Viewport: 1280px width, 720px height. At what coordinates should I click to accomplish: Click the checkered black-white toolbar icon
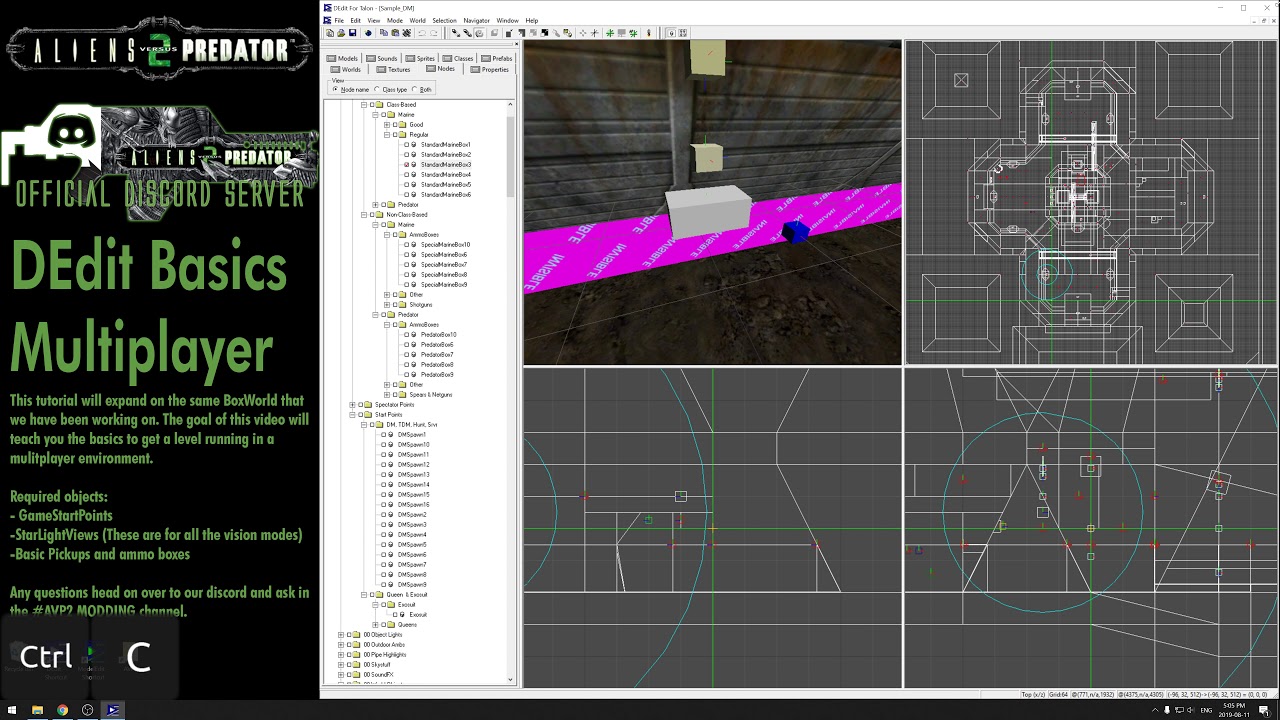click(x=544, y=33)
